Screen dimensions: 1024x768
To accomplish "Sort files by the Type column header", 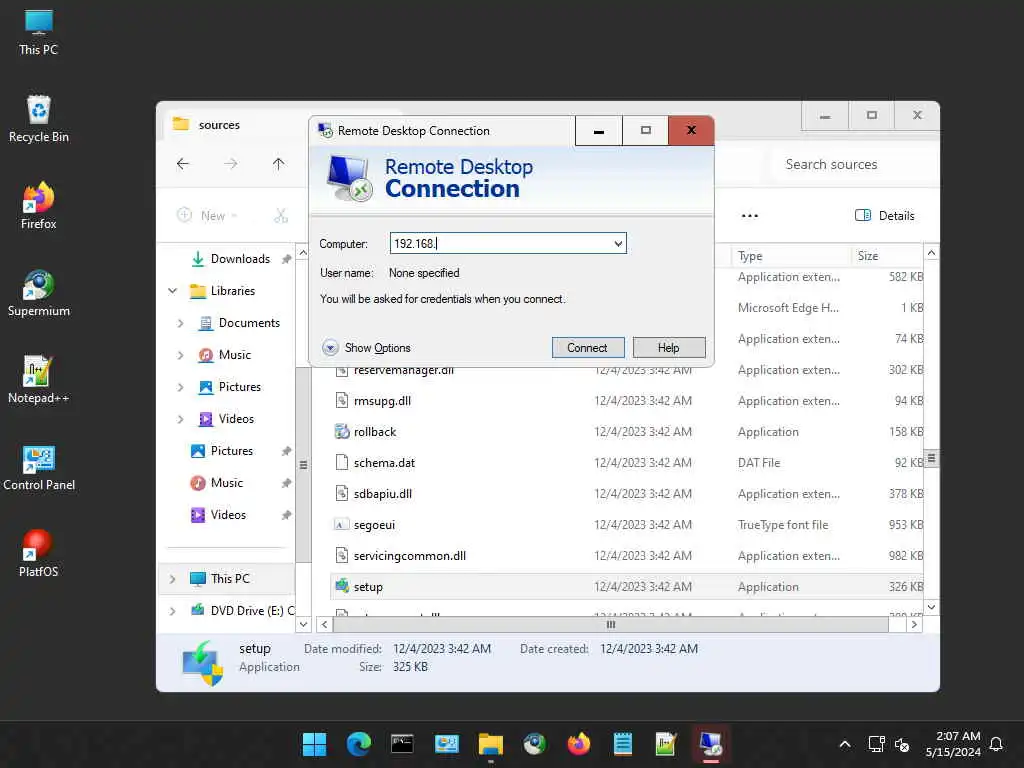I will coord(790,256).
